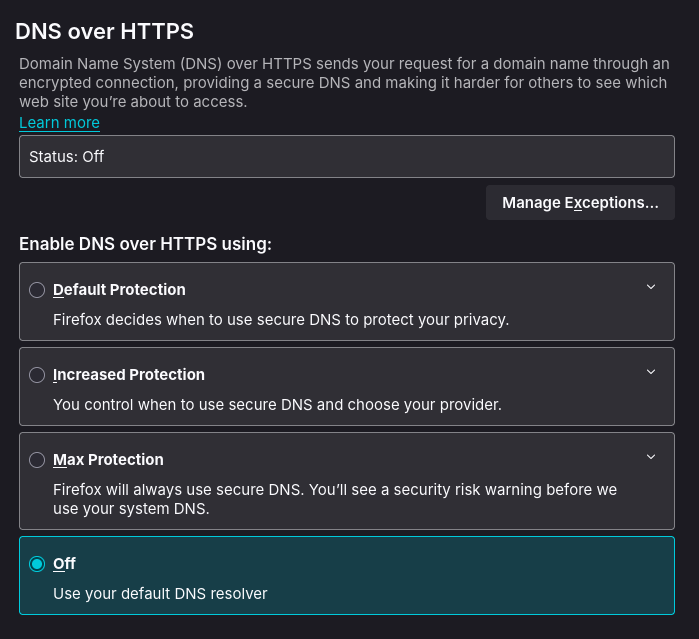
Task: Select the Max Protection radio button
Action: (37, 460)
